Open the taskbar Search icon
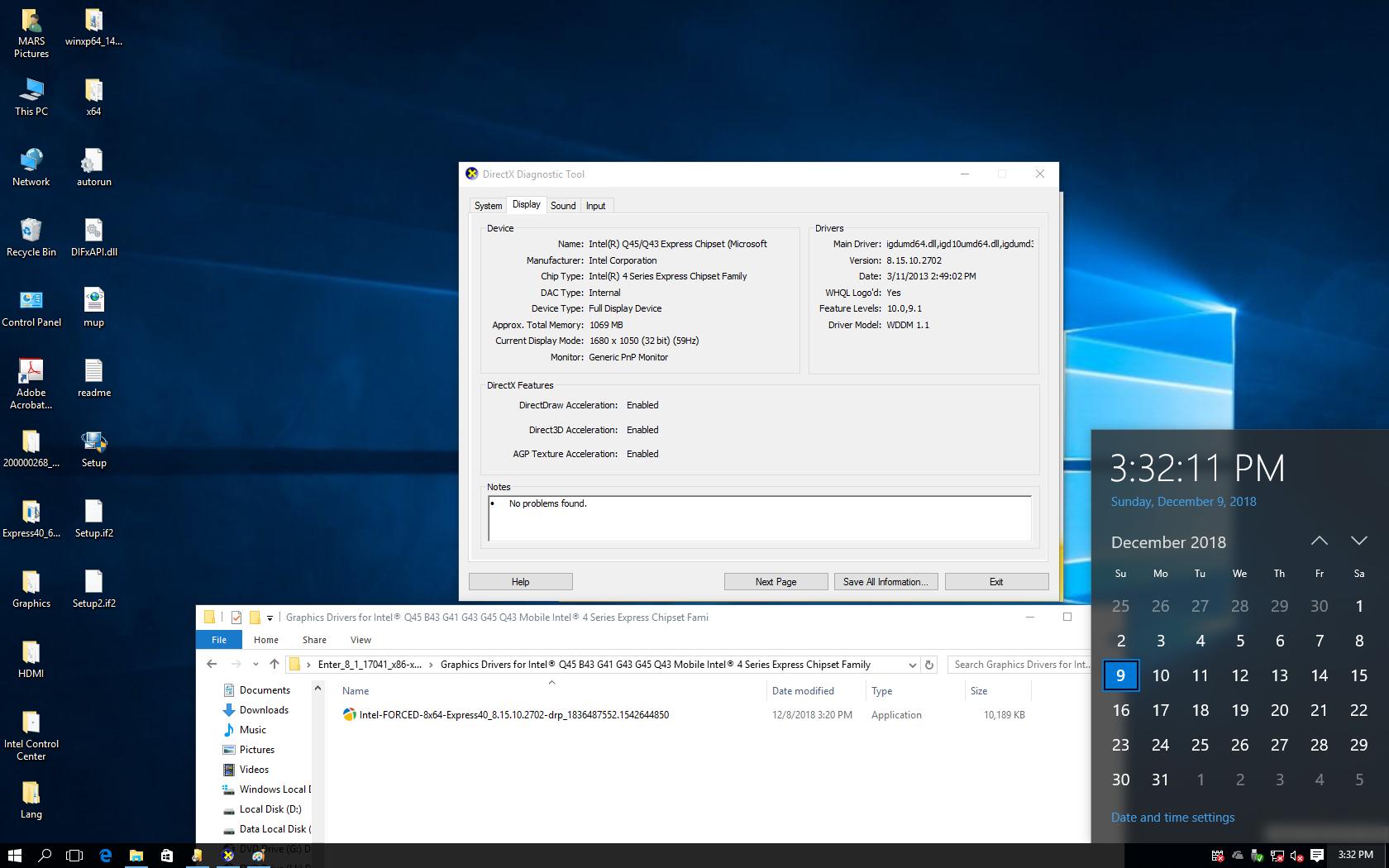This screenshot has width=1389, height=868. (x=45, y=856)
